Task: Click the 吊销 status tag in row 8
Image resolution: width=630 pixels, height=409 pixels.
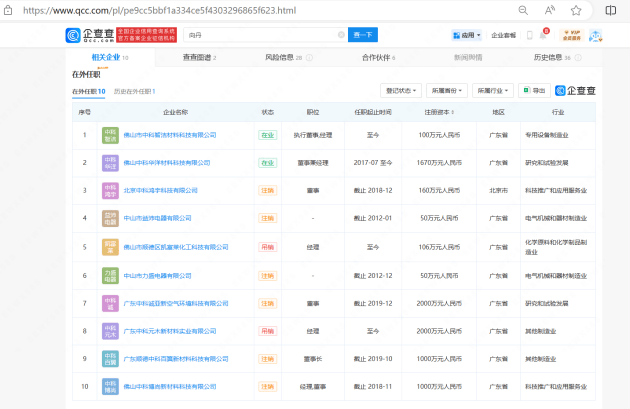Action: click(268, 331)
